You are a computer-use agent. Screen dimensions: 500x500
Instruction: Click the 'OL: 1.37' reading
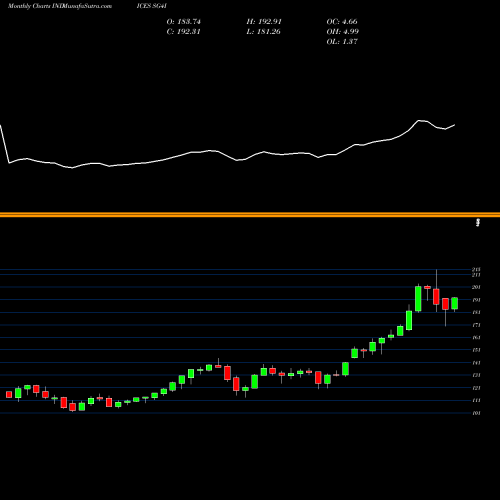click(x=342, y=42)
